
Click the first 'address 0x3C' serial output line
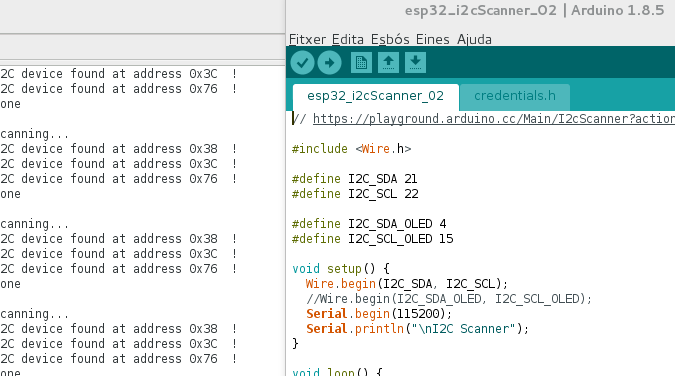118,74
